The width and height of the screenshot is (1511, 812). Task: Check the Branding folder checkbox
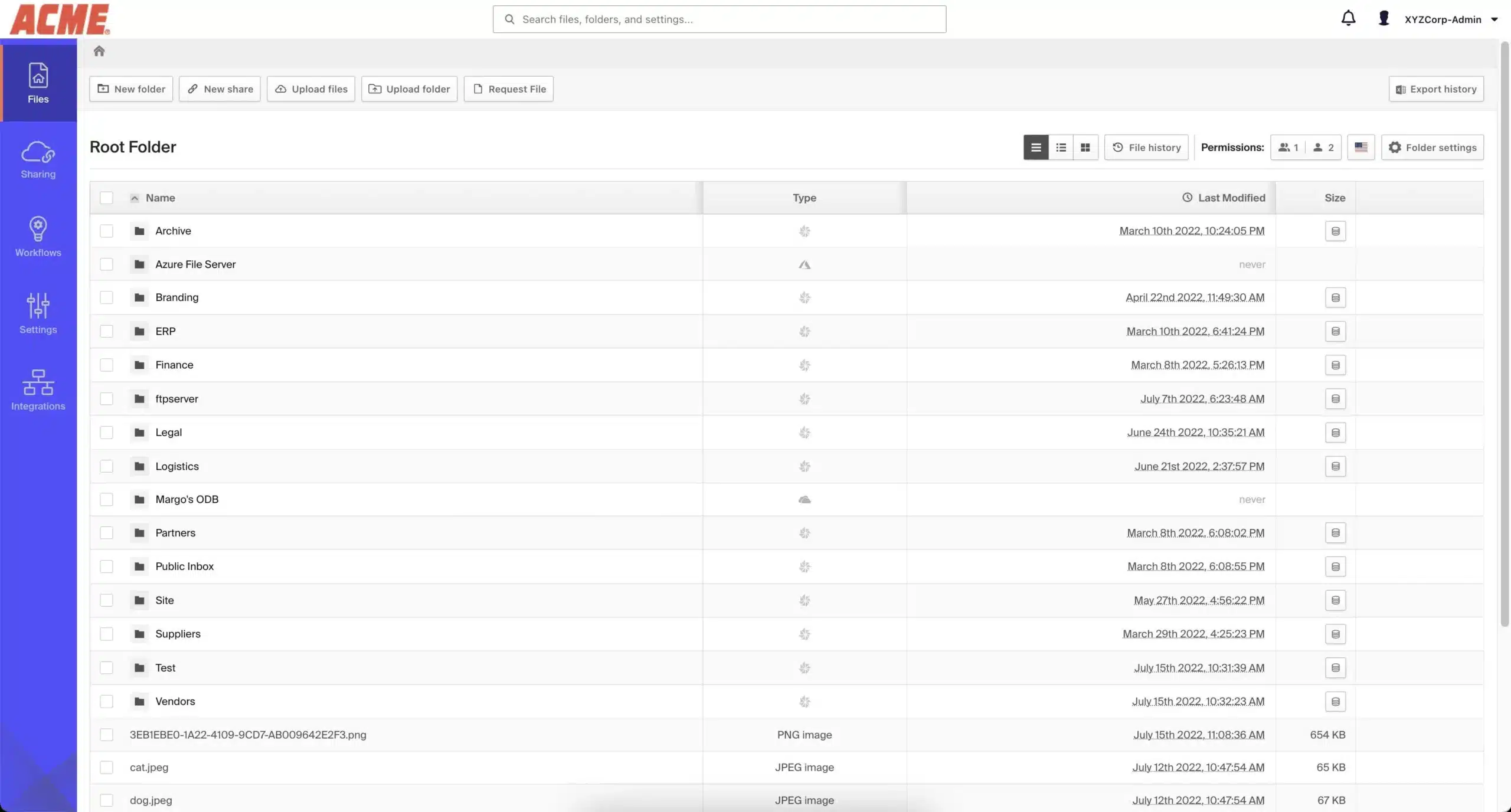click(106, 297)
